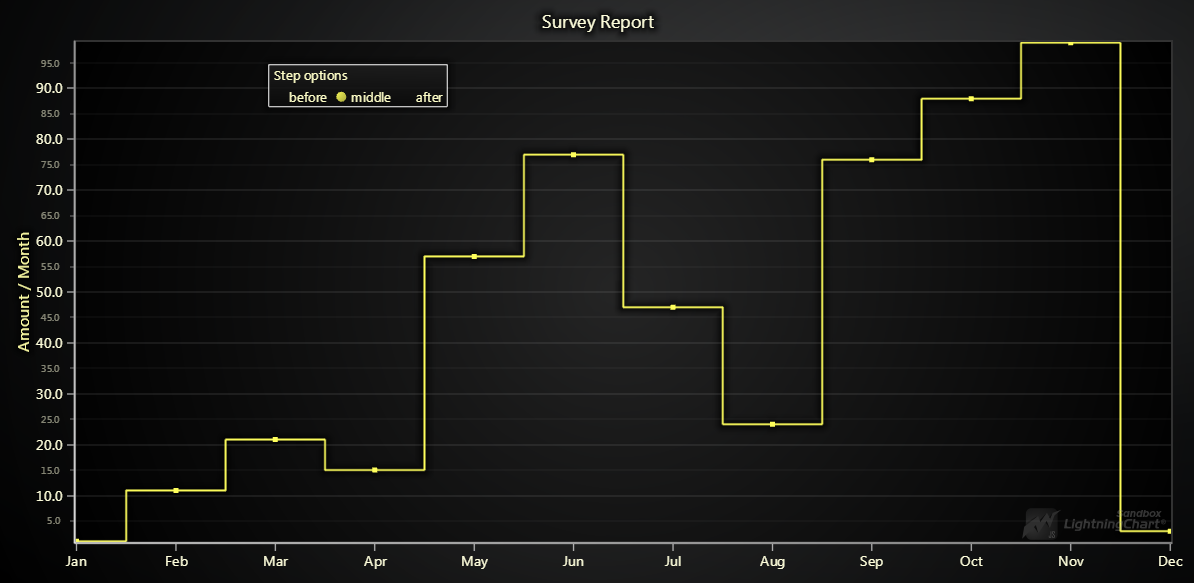Screen dimensions: 1194x583
Task: Click the 'Amount / Month' axis title
Action: pos(24,292)
